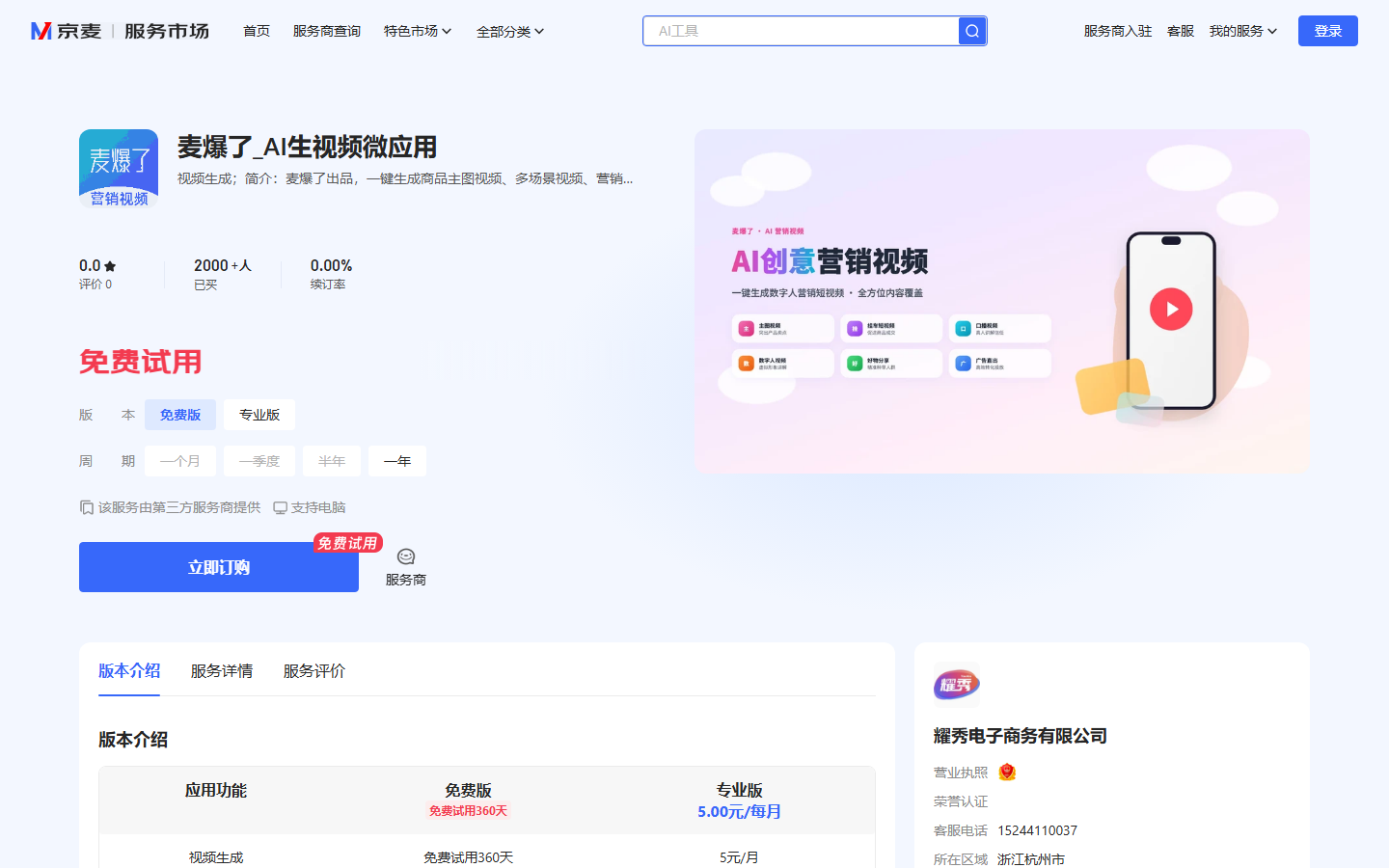
Task: Select the 专业版 version option
Action: (259, 415)
